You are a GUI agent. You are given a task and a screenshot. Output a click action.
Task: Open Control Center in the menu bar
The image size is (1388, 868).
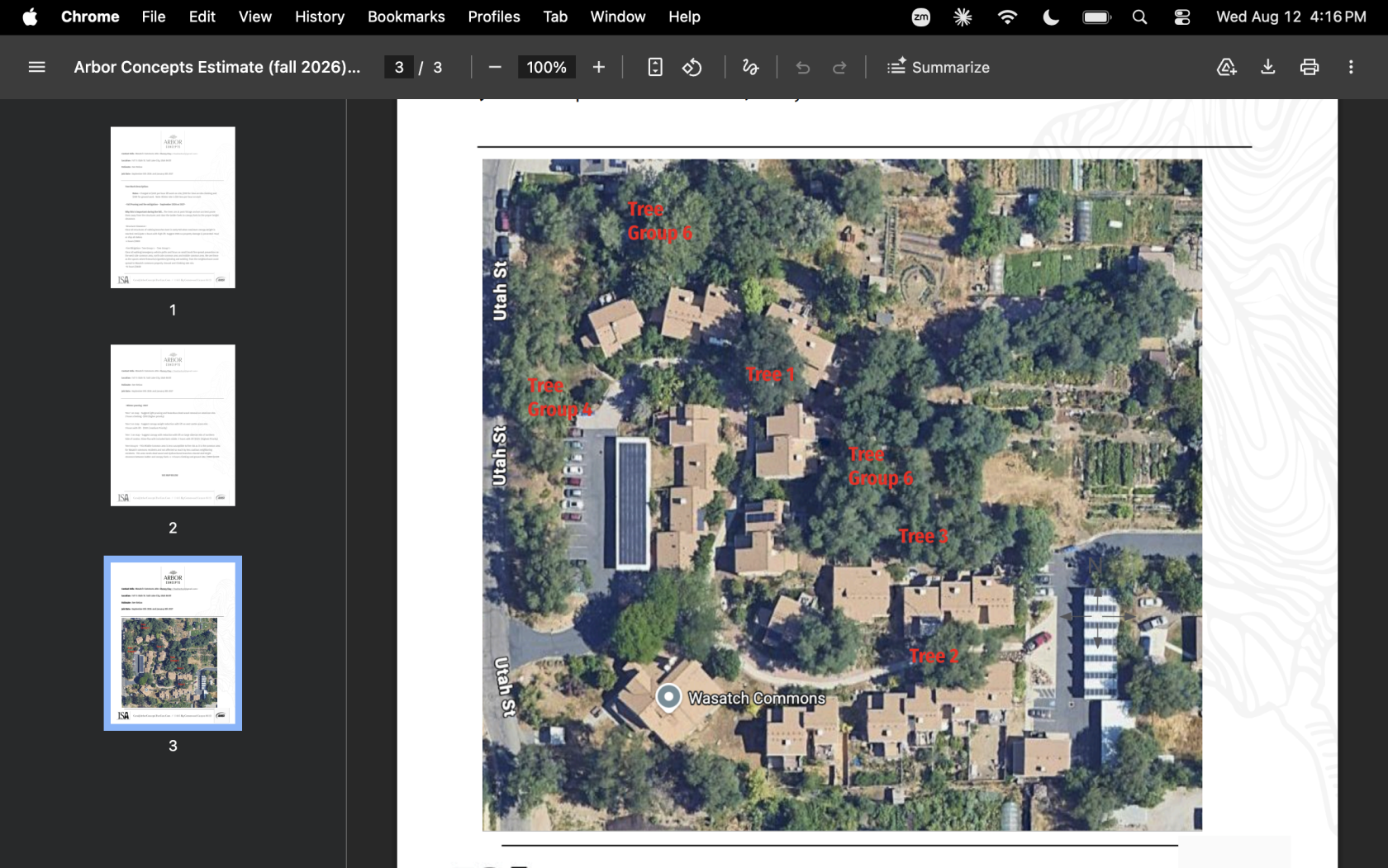coord(1182,17)
